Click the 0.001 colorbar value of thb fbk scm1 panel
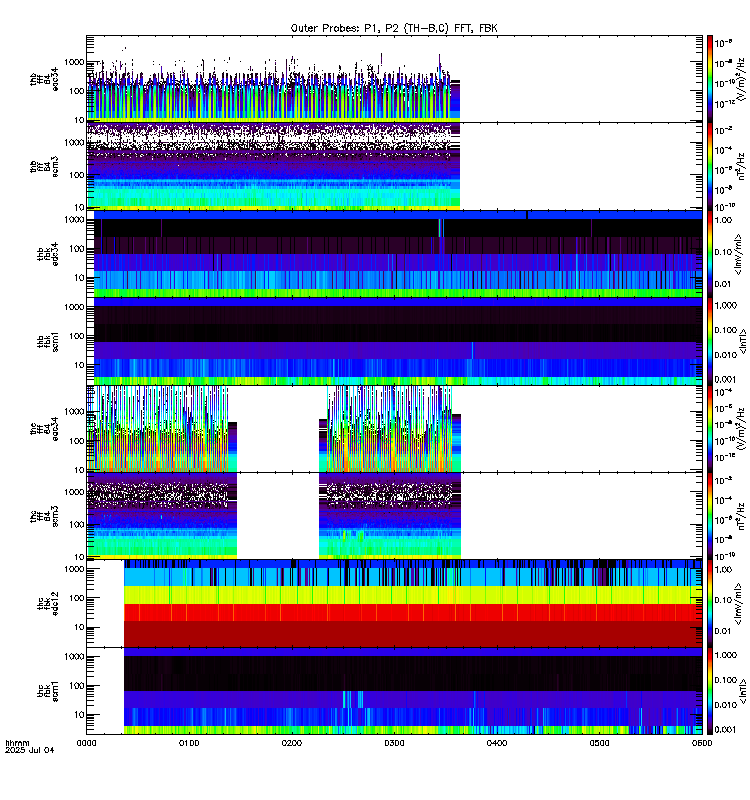The height and width of the screenshot is (800, 750). point(726,379)
